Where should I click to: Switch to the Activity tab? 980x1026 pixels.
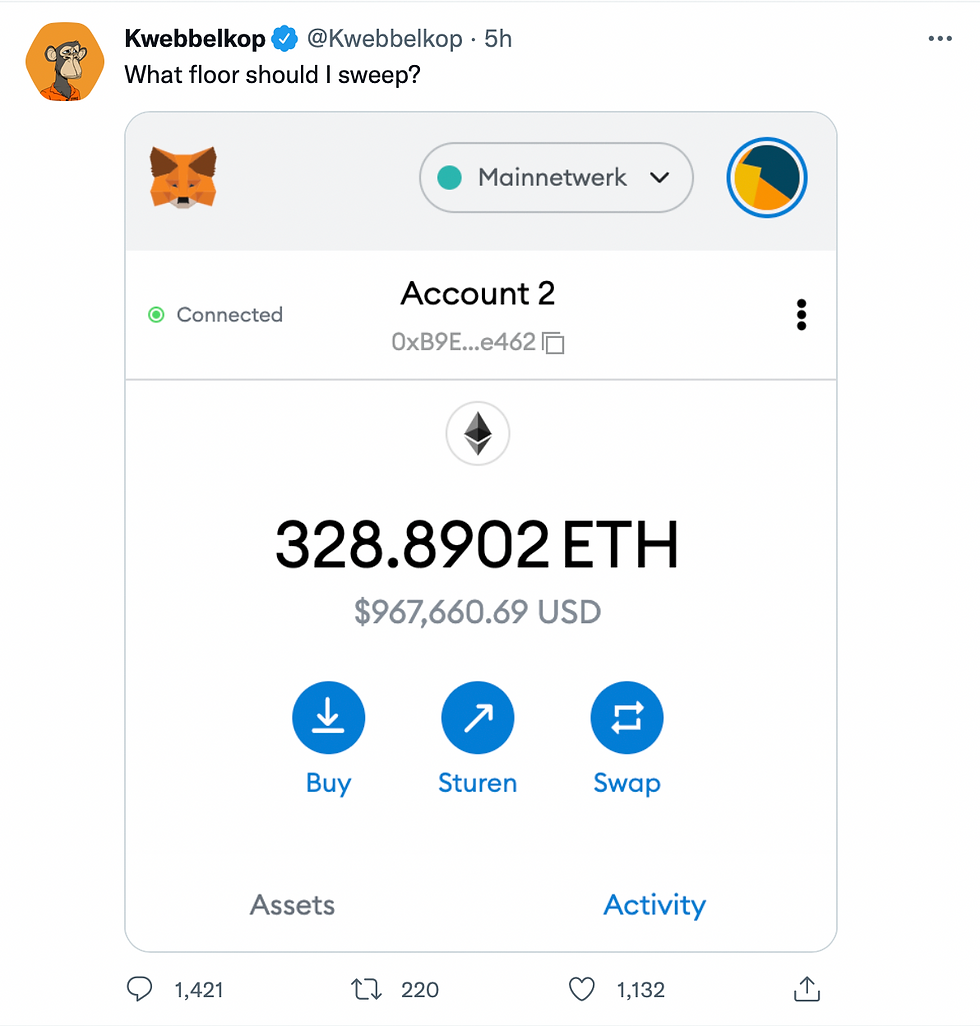pyautogui.click(x=654, y=905)
